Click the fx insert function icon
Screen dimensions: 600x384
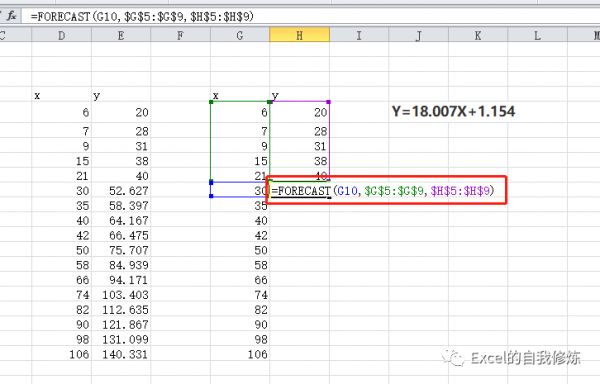(12, 16)
